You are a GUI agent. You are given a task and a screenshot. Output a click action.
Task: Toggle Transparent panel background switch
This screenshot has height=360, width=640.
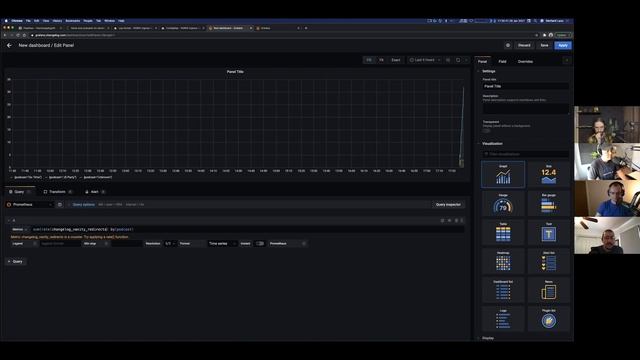coord(486,131)
